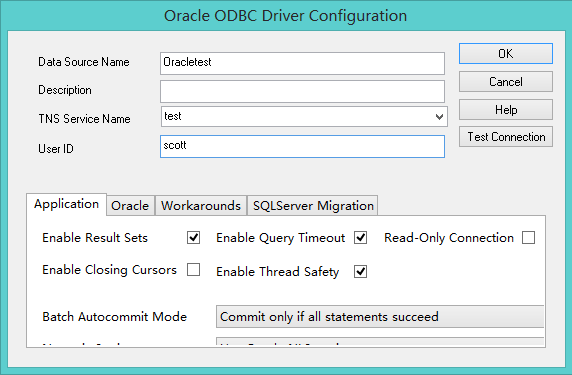This screenshot has width=572, height=375.
Task: Click the Description label
Action: (x=65, y=90)
